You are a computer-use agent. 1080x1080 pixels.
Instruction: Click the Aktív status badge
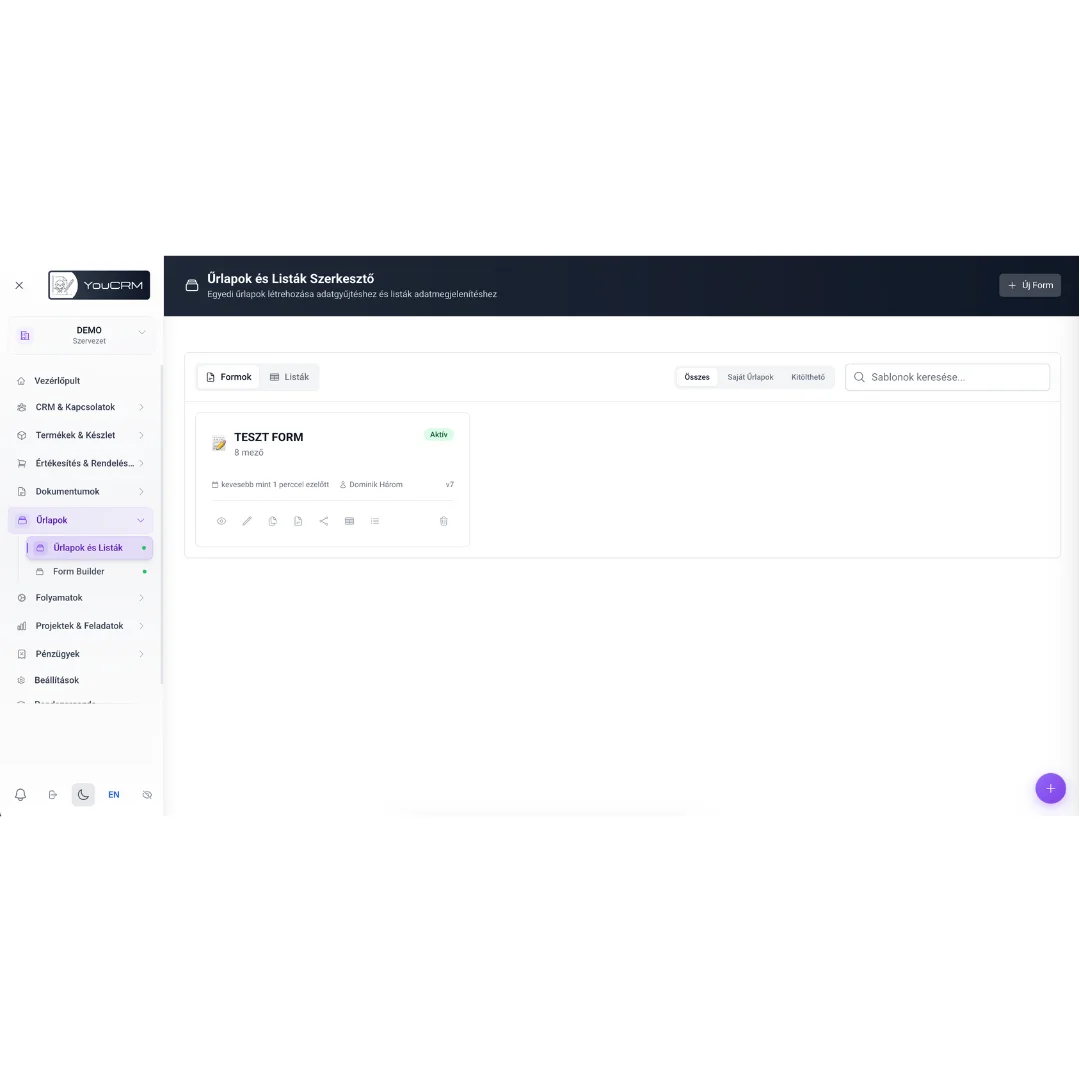439,435
